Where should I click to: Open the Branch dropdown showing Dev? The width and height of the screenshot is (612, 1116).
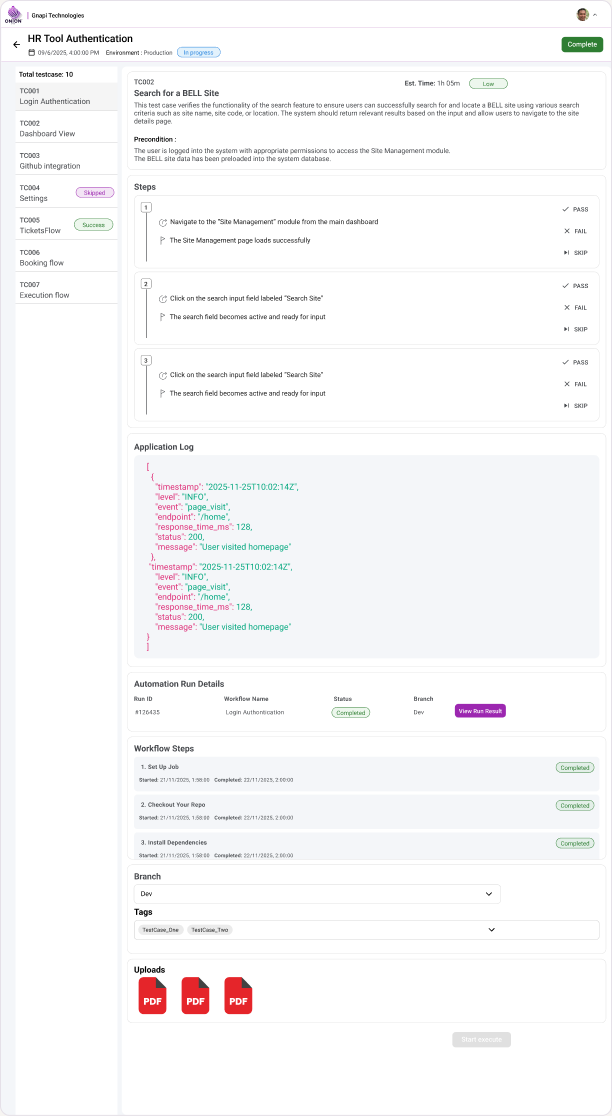pyautogui.click(x=317, y=894)
